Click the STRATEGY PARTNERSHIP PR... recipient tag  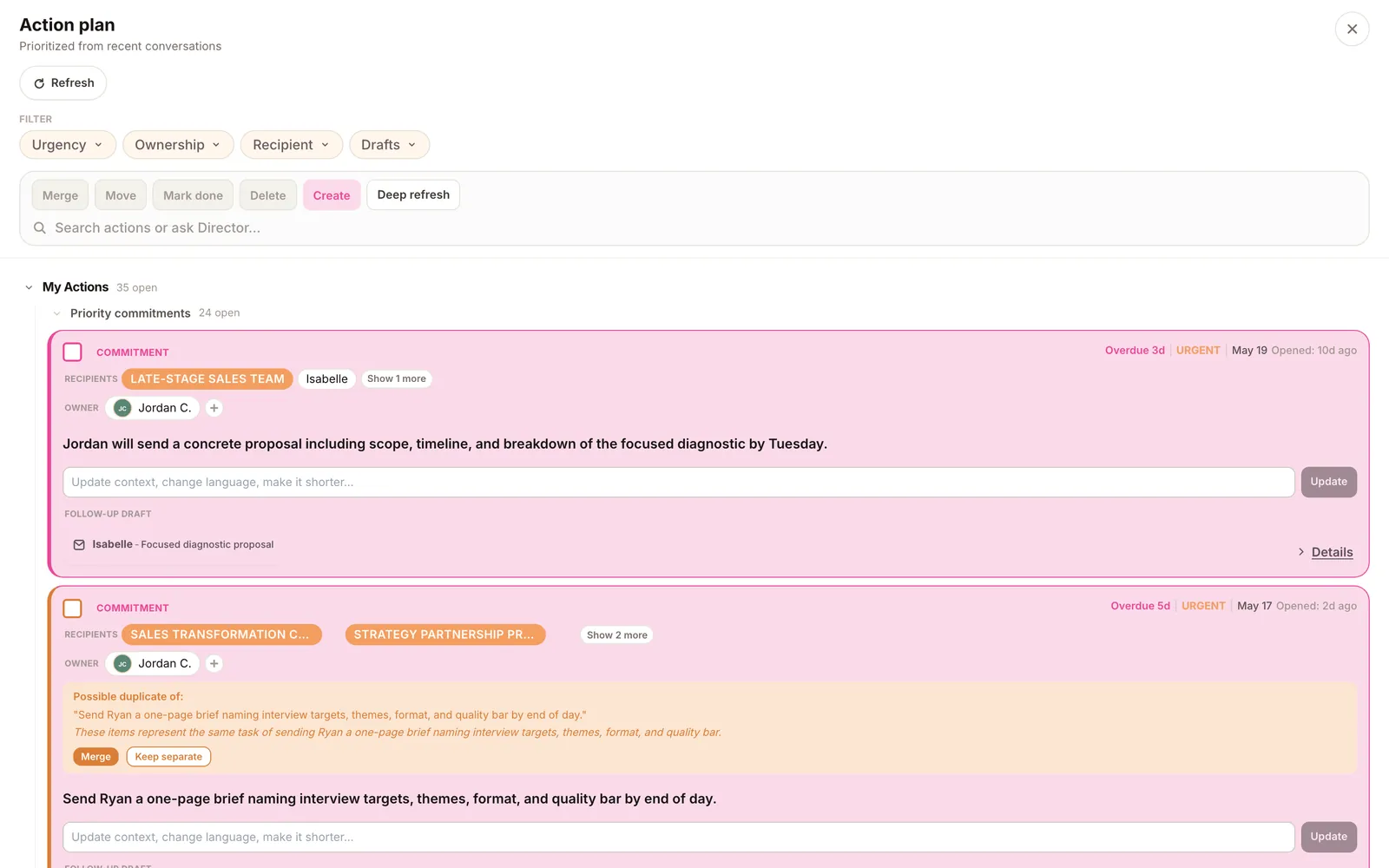pos(445,635)
